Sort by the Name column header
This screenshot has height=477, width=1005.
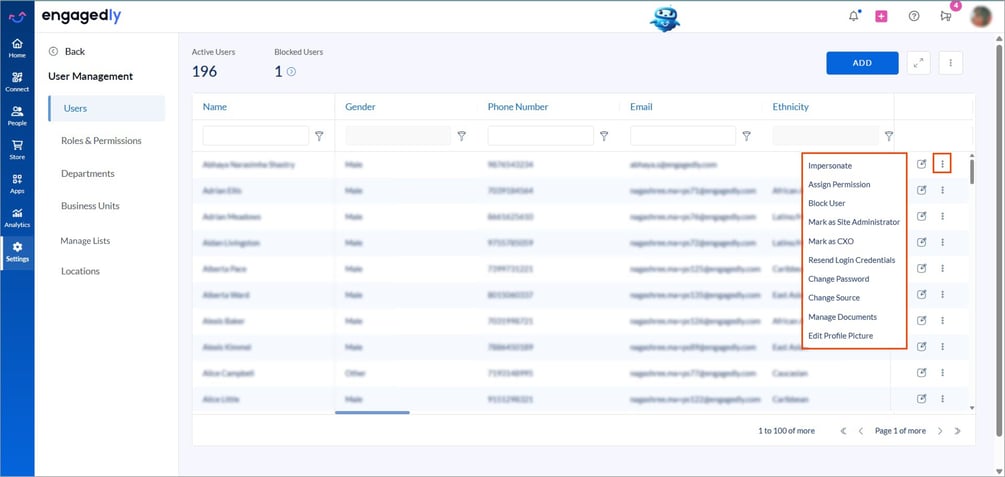click(x=215, y=106)
